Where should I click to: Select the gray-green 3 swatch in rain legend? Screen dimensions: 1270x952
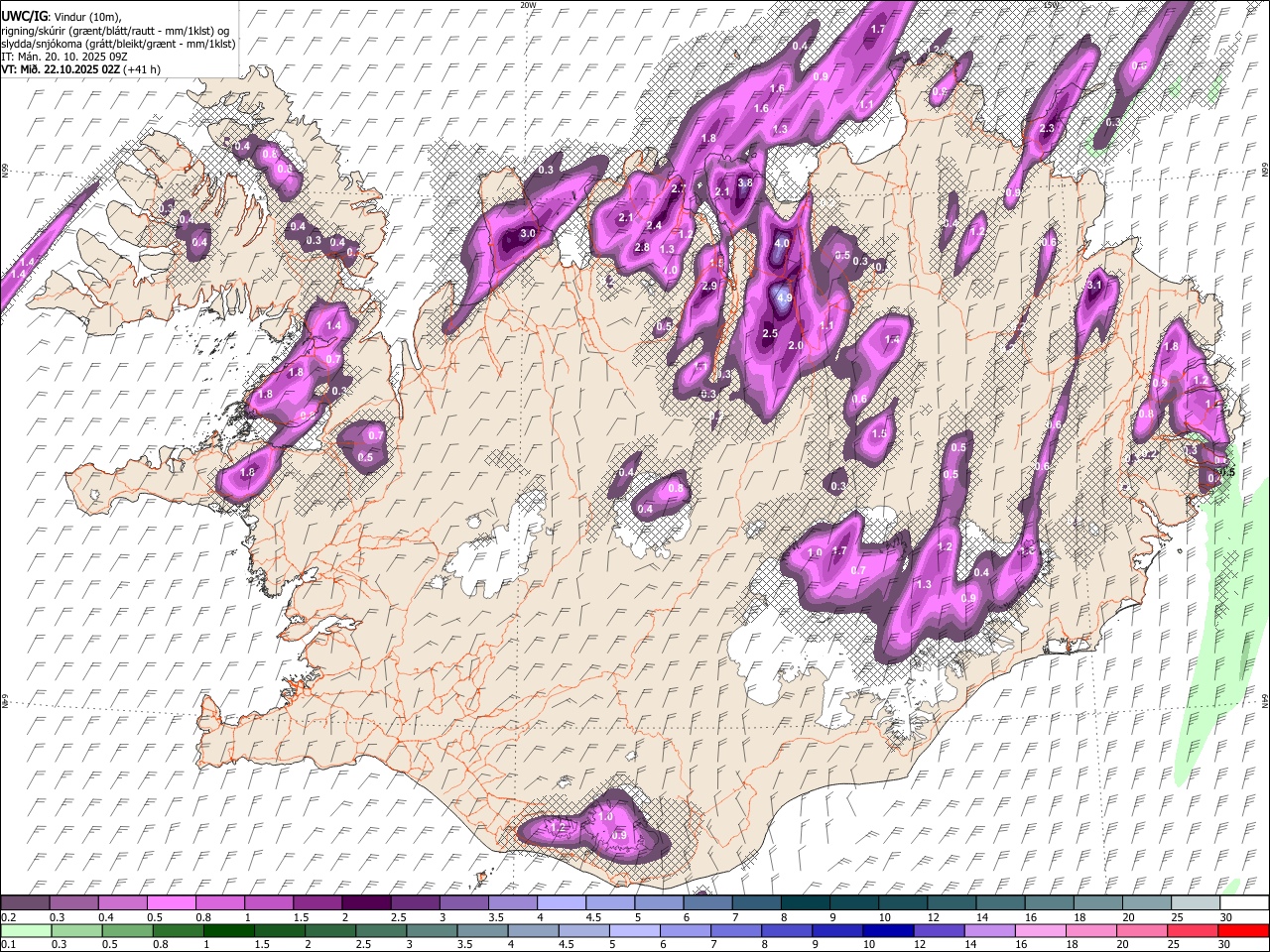tap(431, 930)
